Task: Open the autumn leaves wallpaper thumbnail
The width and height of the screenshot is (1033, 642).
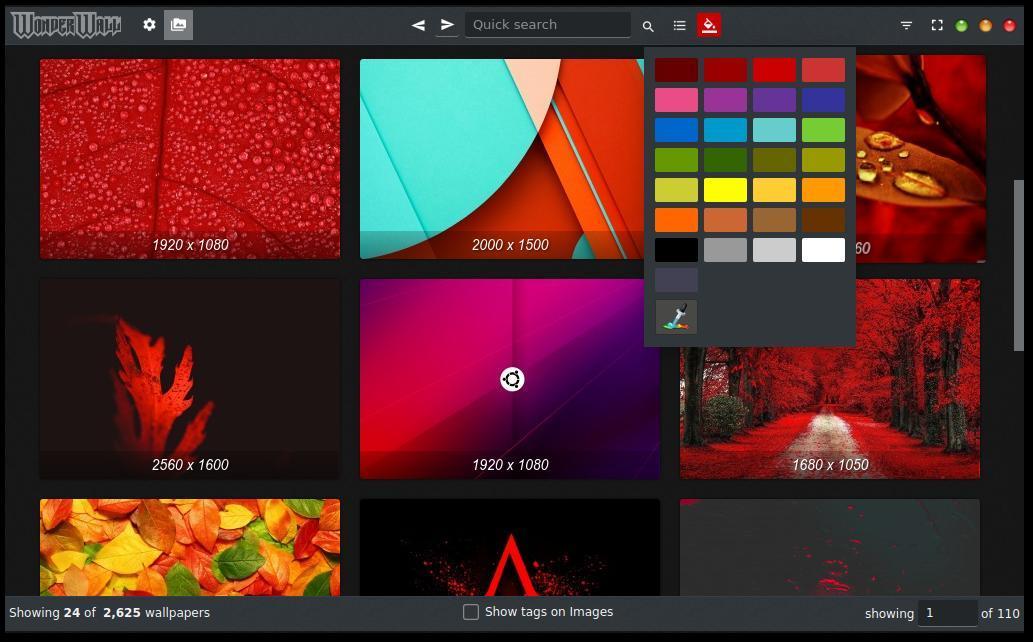Action: pyautogui.click(x=190, y=547)
